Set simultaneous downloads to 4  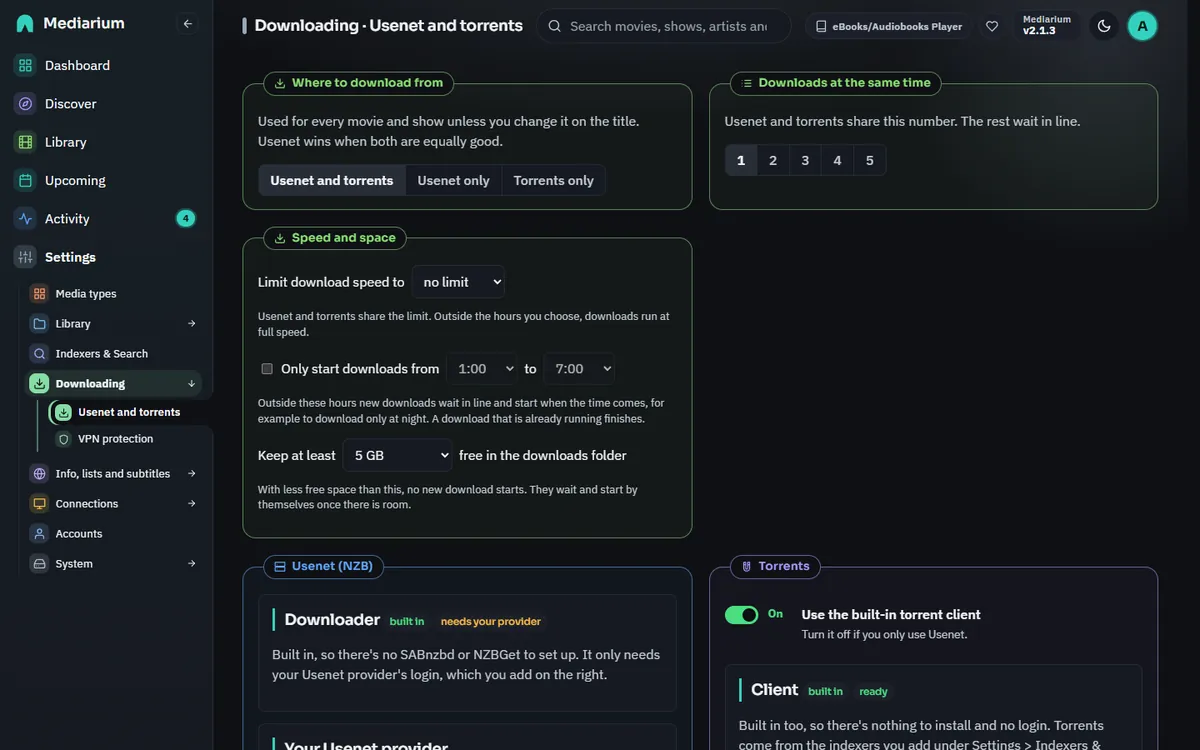[x=837, y=160]
